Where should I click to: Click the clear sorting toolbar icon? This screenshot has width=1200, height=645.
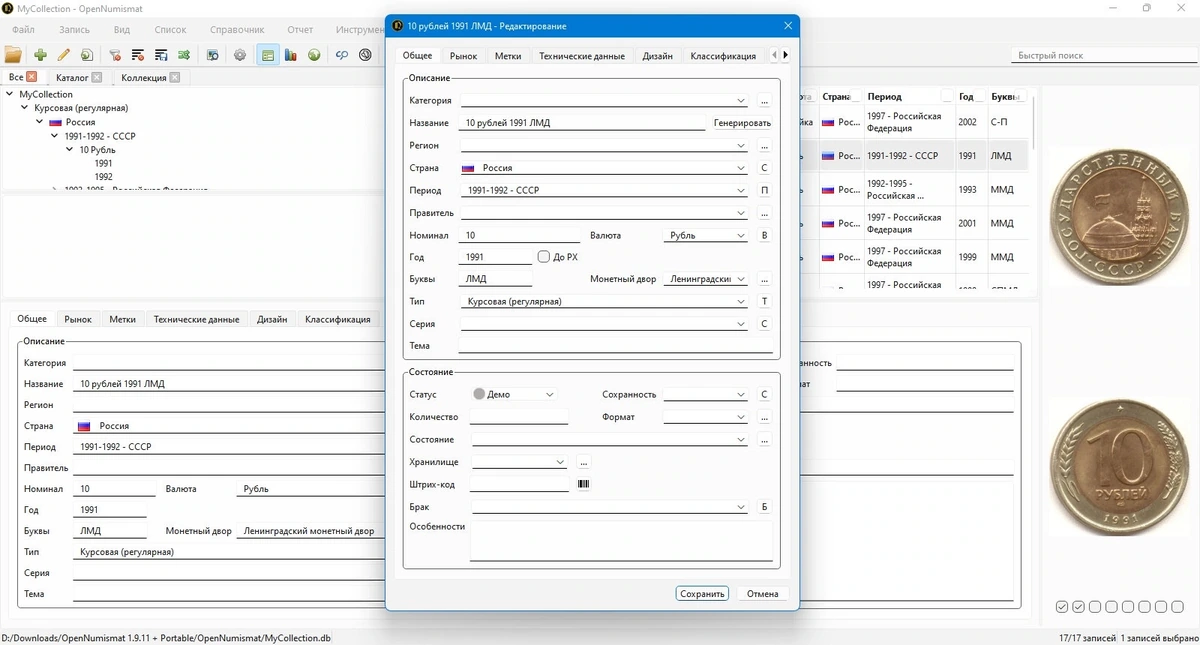(138, 55)
